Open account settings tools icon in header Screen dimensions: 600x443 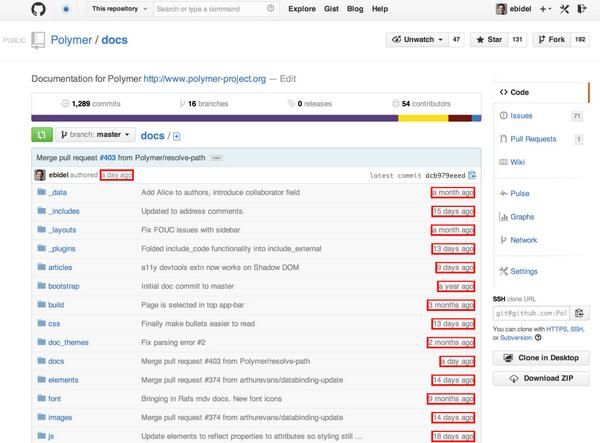(564, 9)
